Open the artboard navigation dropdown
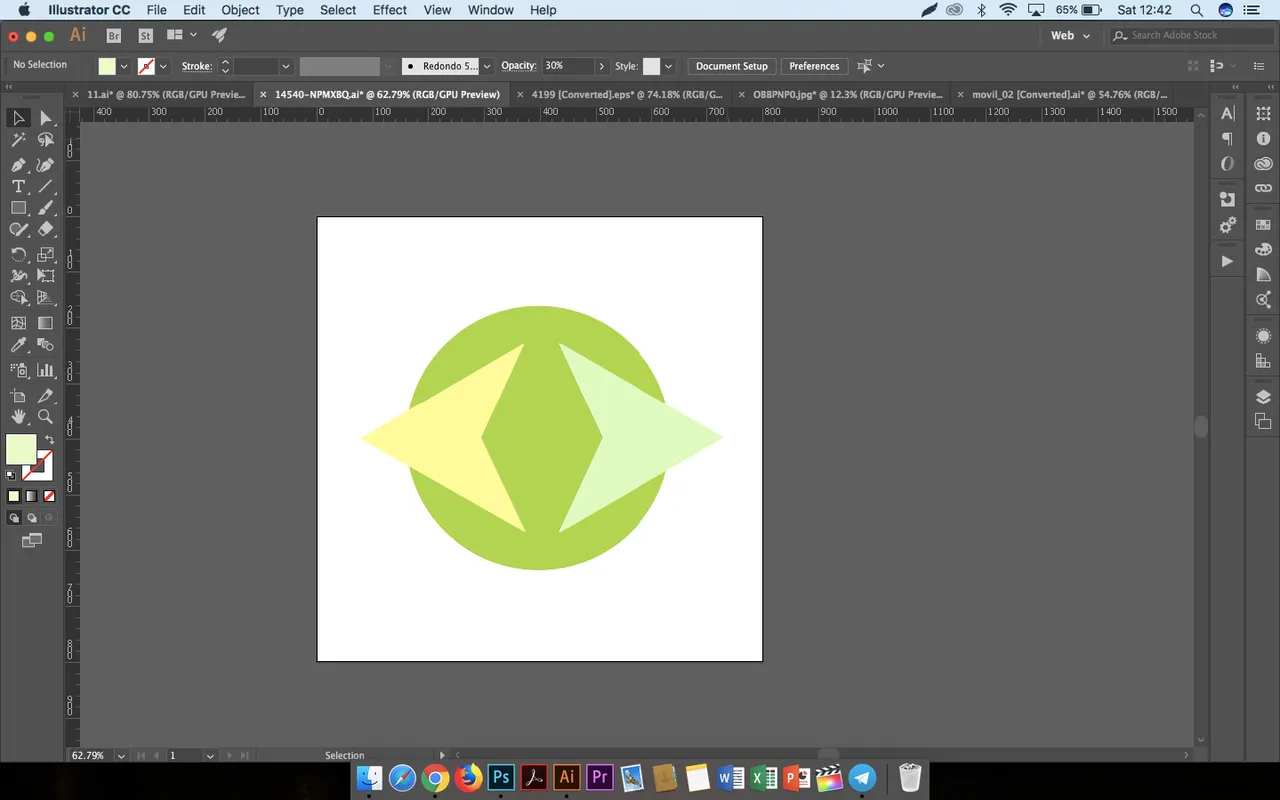The image size is (1280, 800). tap(210, 756)
